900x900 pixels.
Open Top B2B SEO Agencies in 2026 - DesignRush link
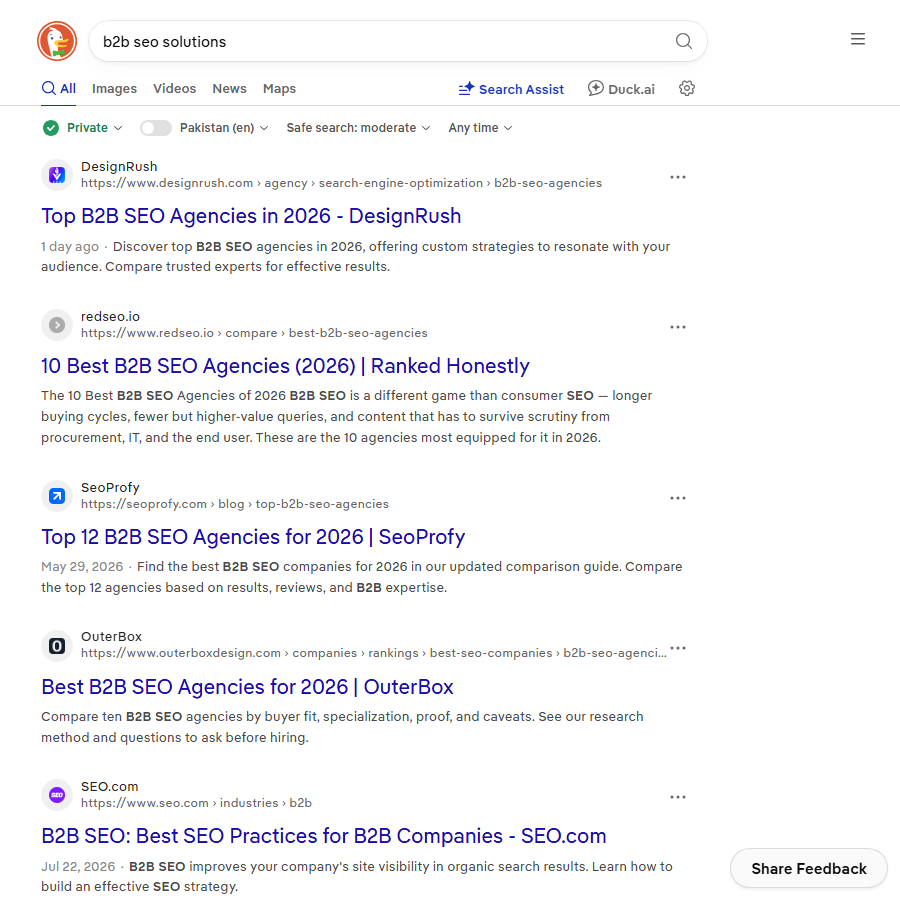click(251, 216)
